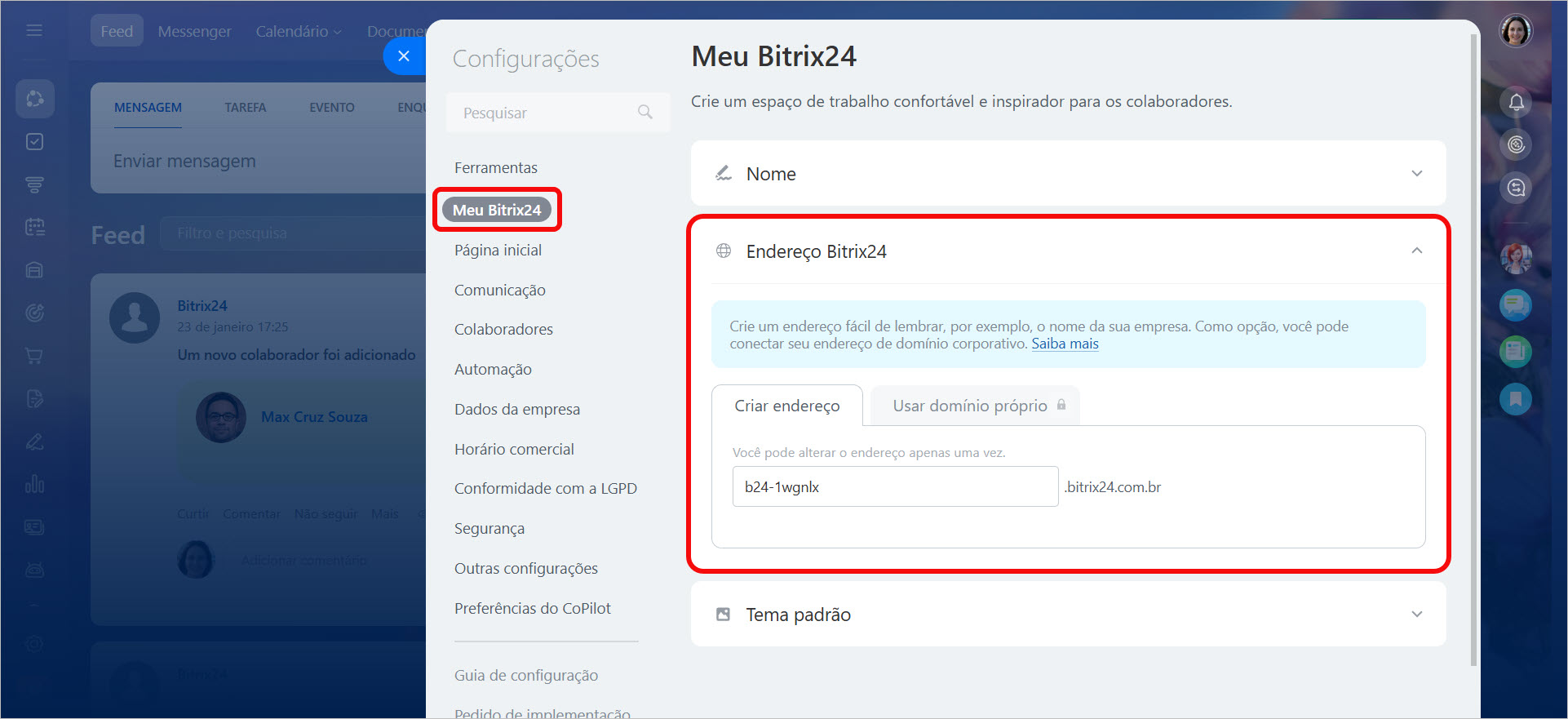Screen dimensions: 1568x719
Task: Select EVENTO tab in feed composer
Action: coord(332,107)
